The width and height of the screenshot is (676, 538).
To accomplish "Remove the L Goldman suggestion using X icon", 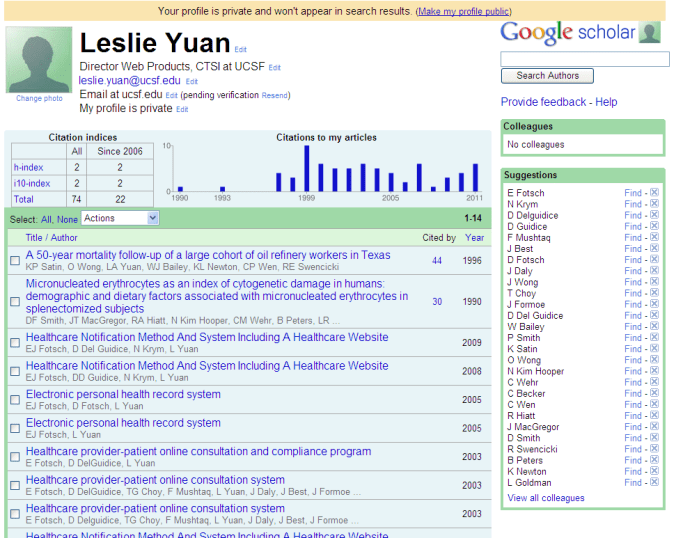I will point(655,483).
